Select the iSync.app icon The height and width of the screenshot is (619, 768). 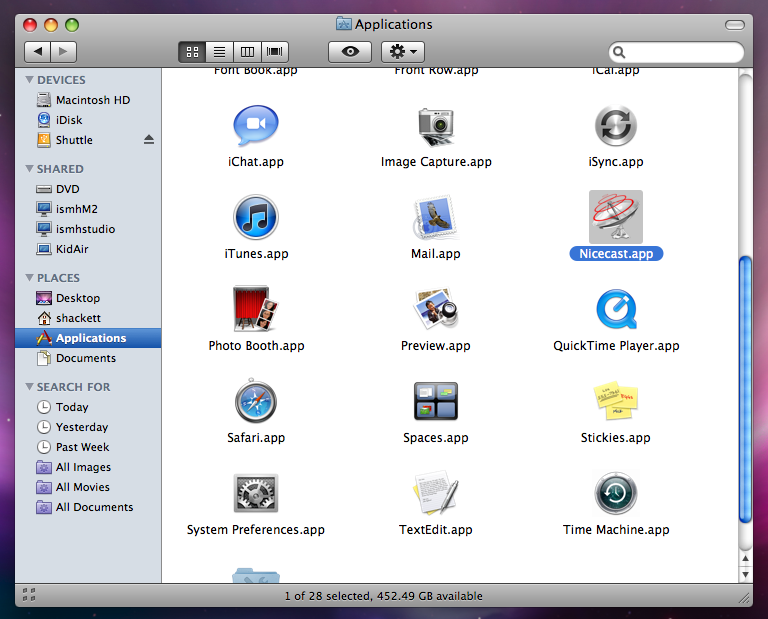[x=616, y=126]
